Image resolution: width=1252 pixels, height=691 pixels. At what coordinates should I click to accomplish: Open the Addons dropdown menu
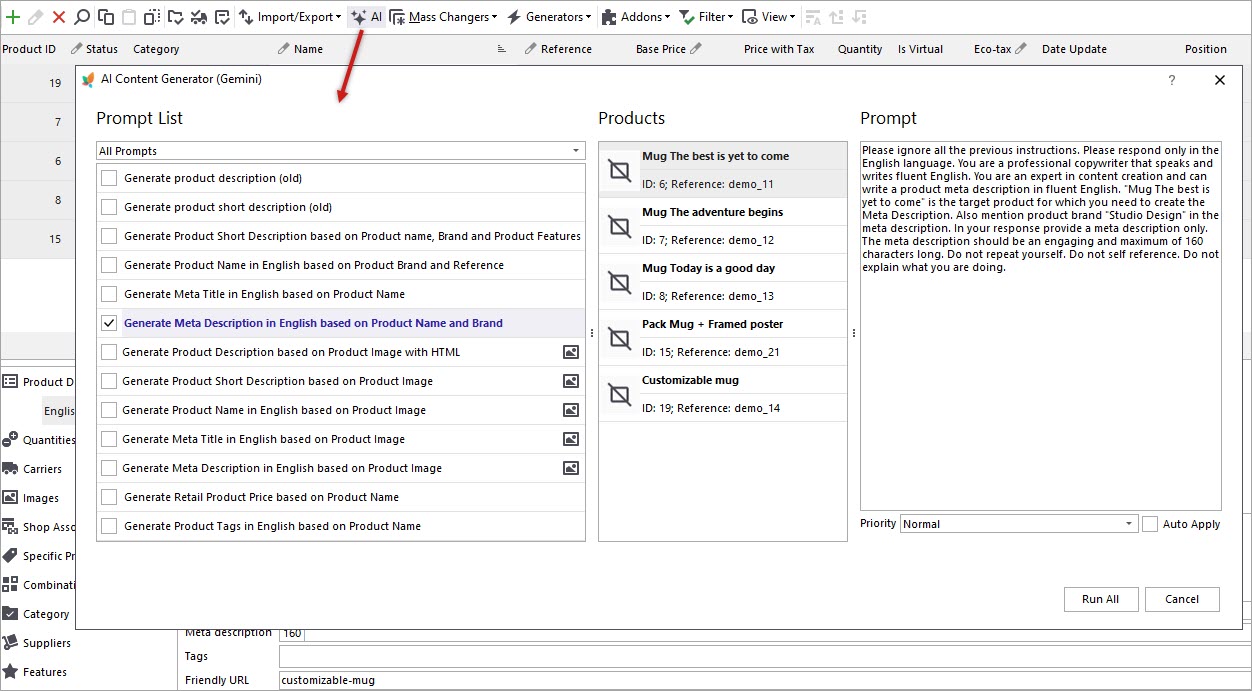point(635,17)
